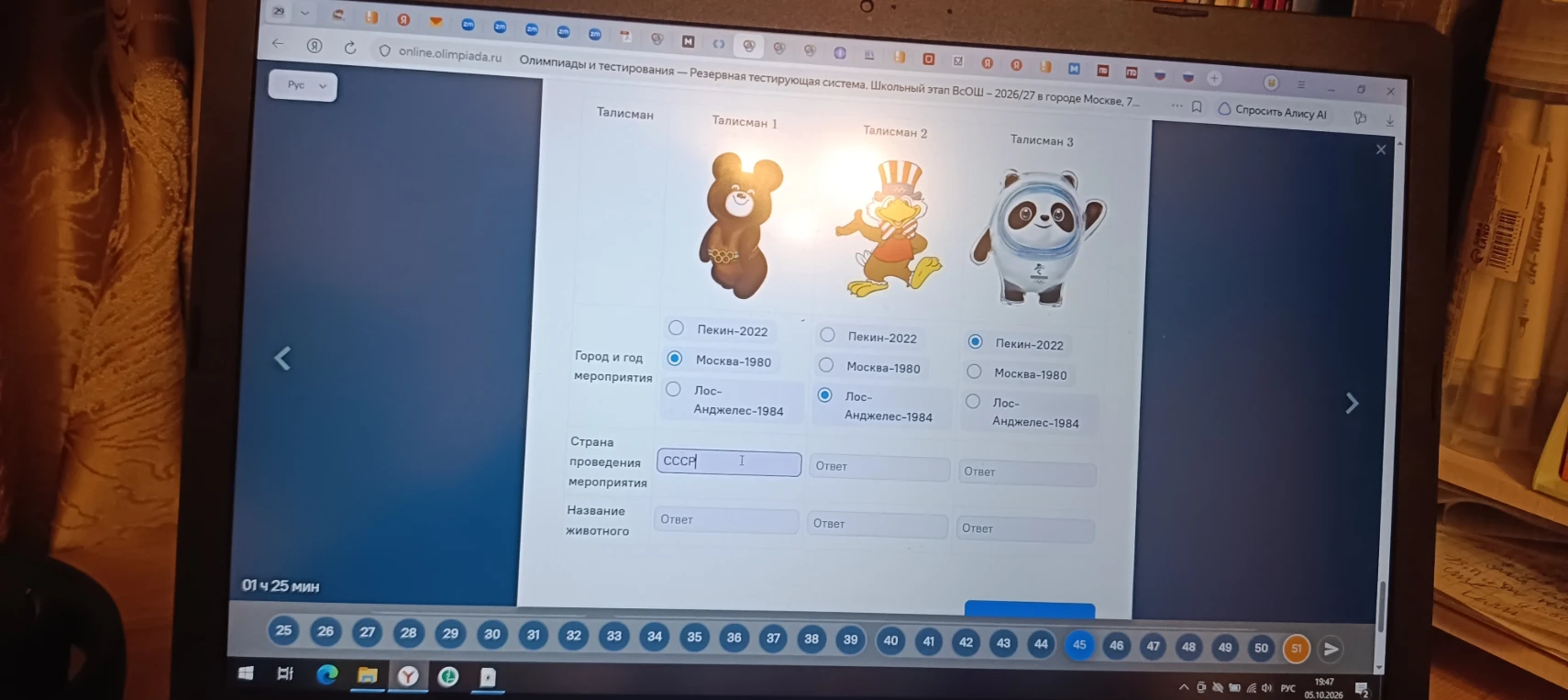This screenshot has width=1568, height=700.
Task: Select Пекин-2022 for Талисман 1
Action: (x=676, y=328)
